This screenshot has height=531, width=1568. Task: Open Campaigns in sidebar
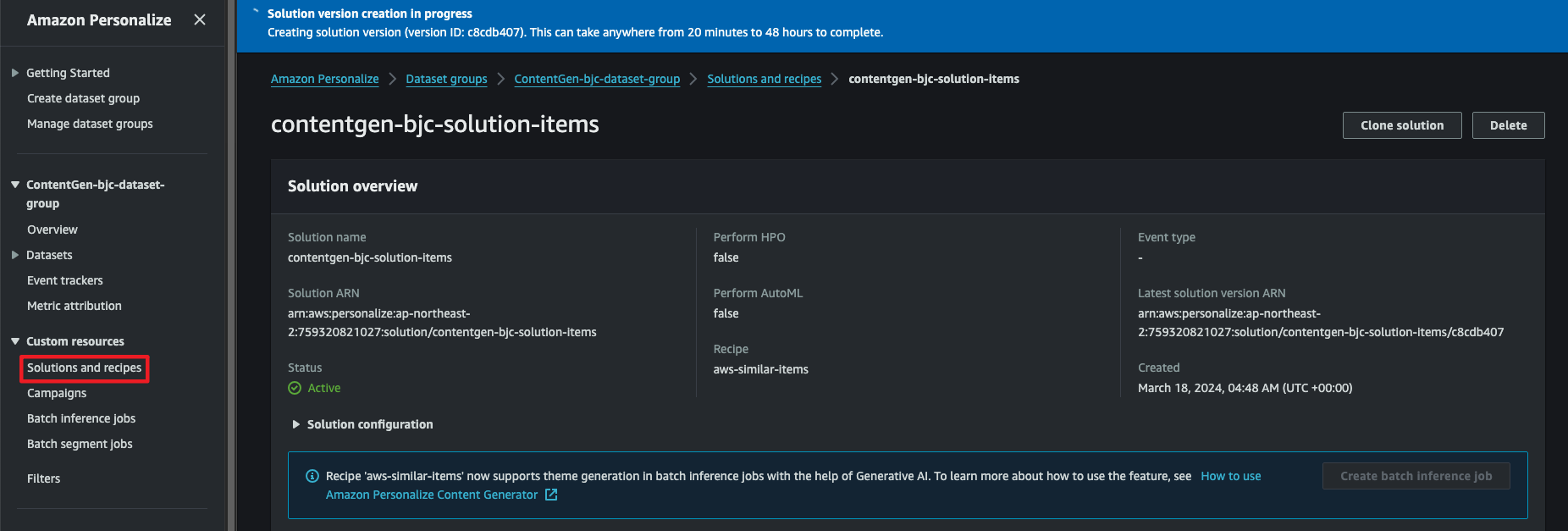57,393
